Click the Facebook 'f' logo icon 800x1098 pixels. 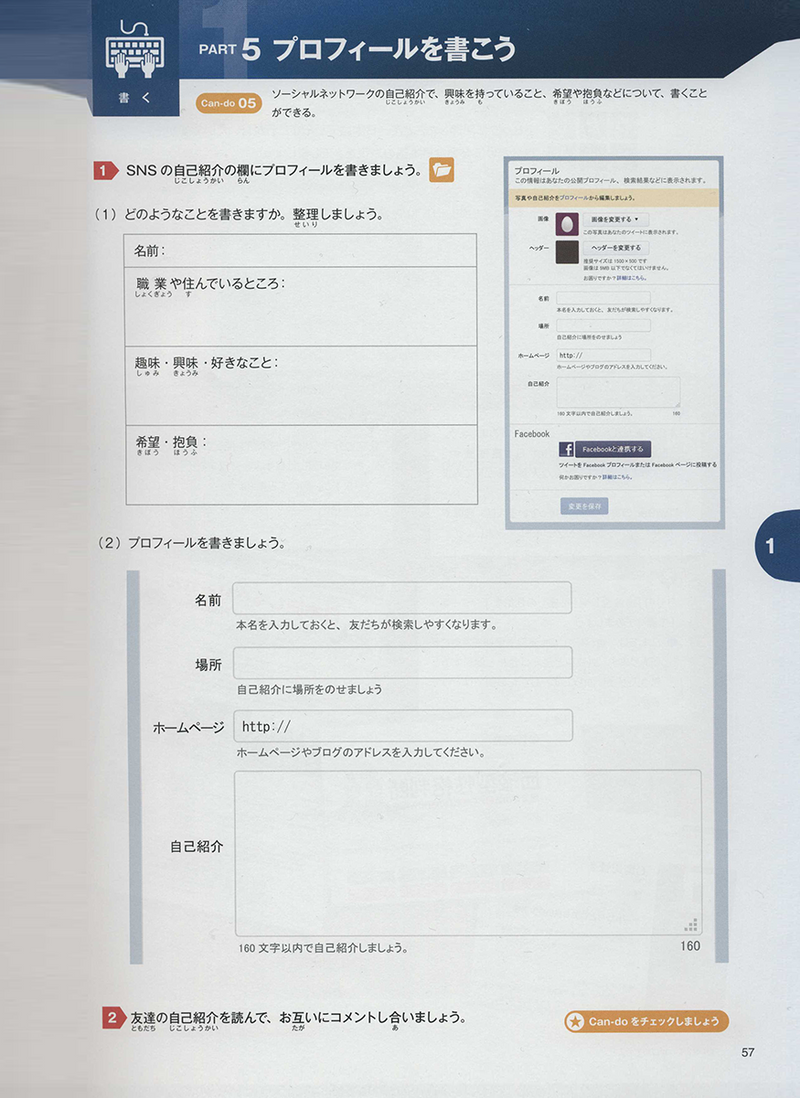pyautogui.click(x=566, y=449)
